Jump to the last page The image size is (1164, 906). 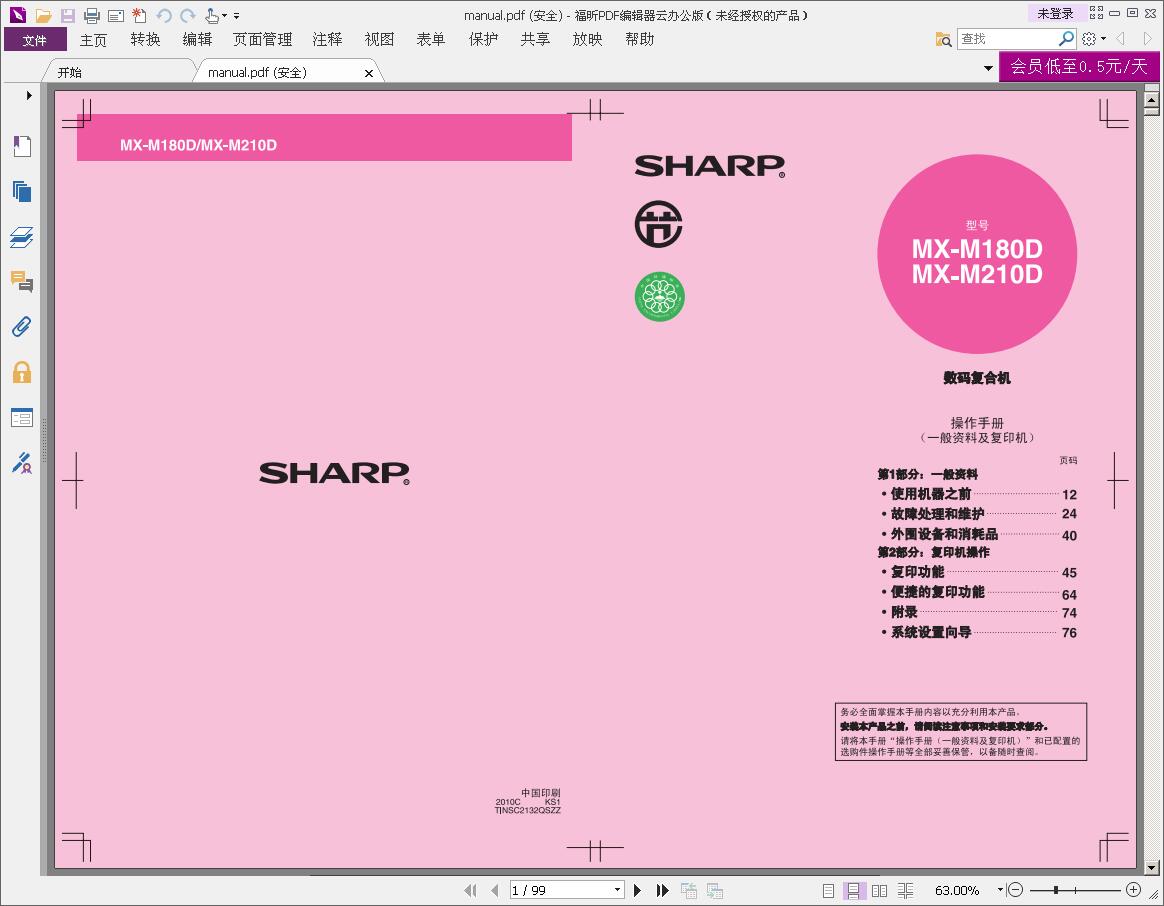tap(662, 890)
